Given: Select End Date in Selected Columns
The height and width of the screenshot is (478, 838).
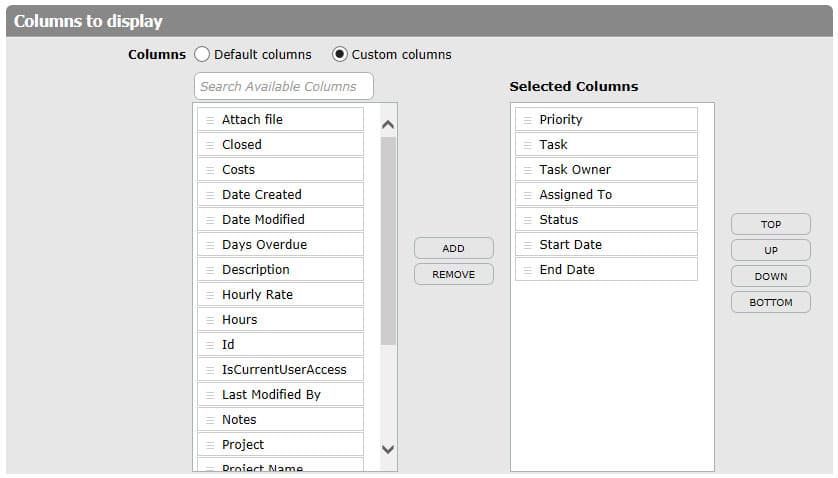Looking at the screenshot, I should tap(607, 270).
